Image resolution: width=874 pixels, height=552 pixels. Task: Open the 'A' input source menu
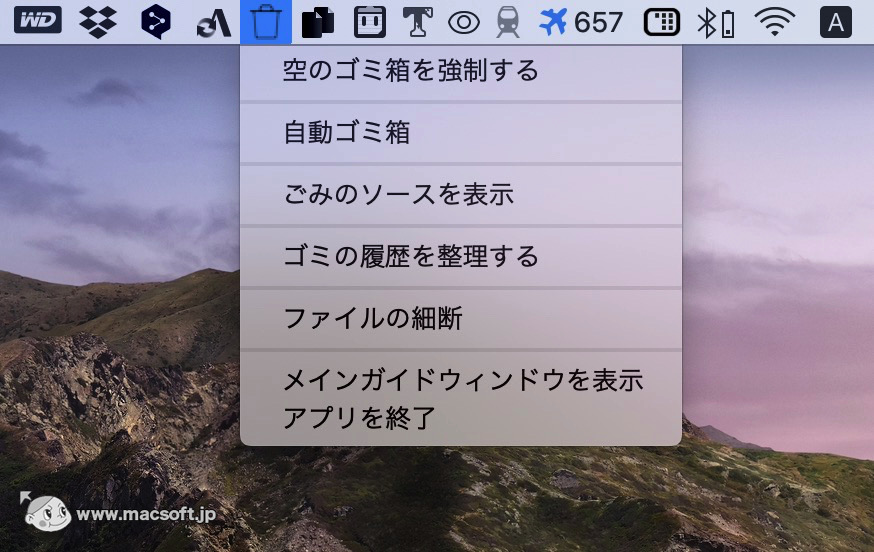[836, 22]
